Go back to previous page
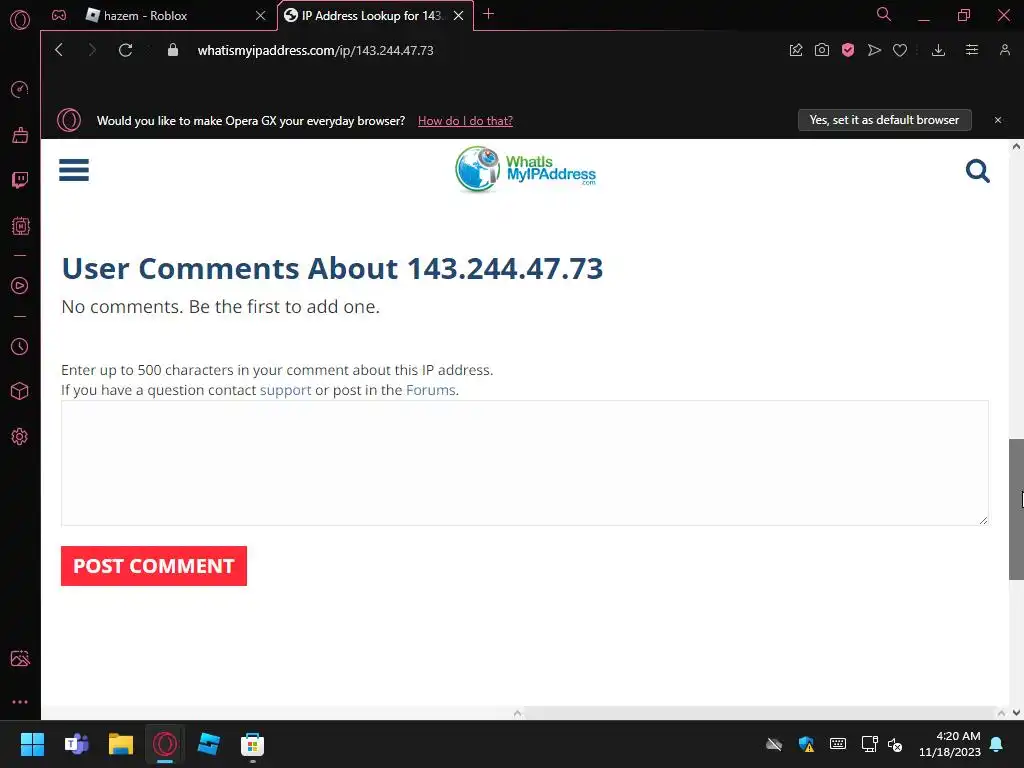Screen dimensions: 1024x768 click(x=59, y=50)
